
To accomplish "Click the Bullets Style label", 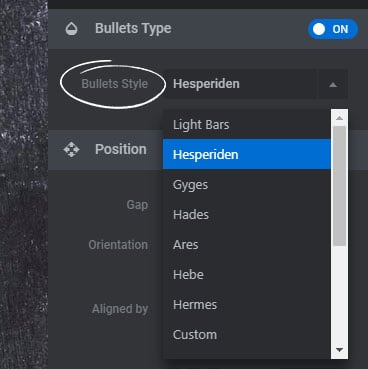I will [114, 84].
